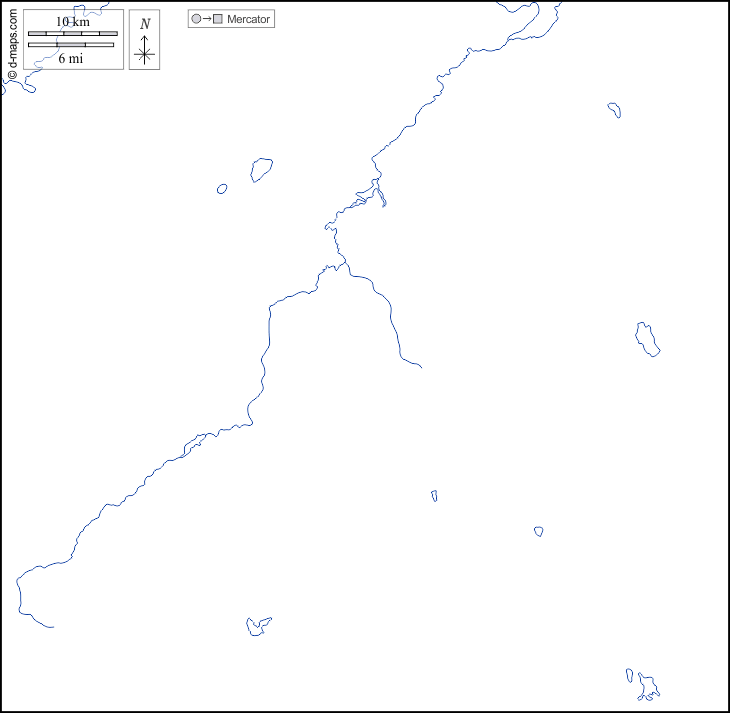Click the kilometer scale bar

point(72,34)
